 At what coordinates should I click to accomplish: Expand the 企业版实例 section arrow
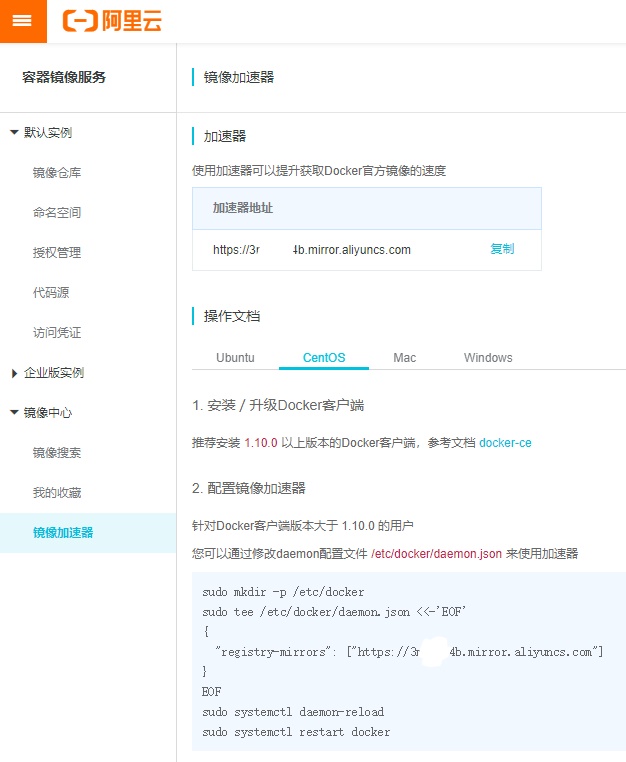pos(15,373)
